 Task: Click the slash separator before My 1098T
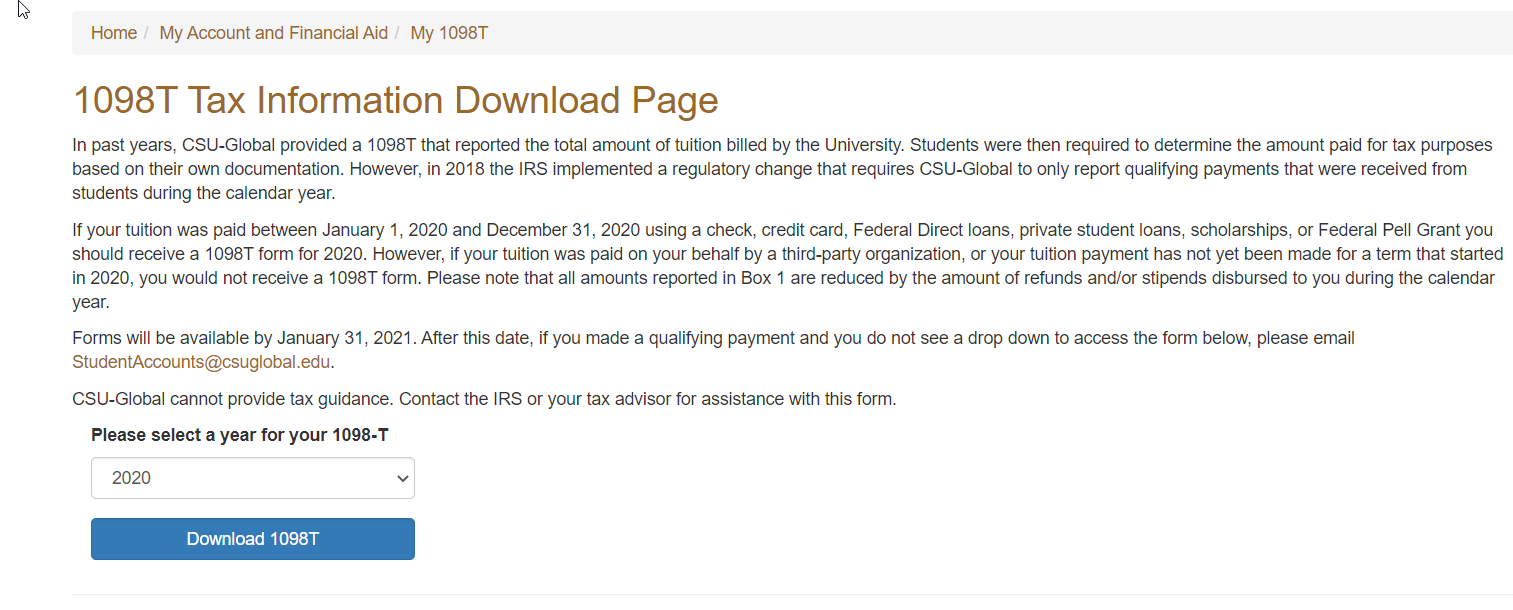pos(398,33)
